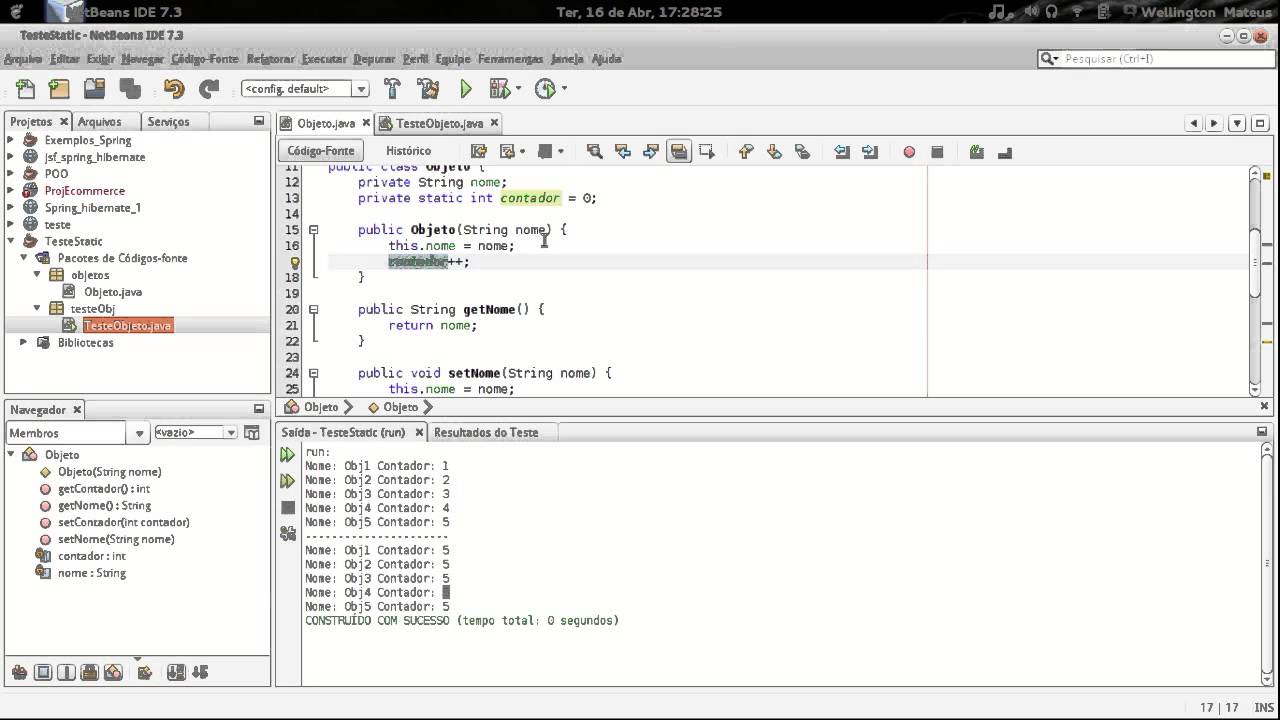Screen dimensions: 1280x720
Task: Click the Profile Project clock icon
Action: coord(545,89)
